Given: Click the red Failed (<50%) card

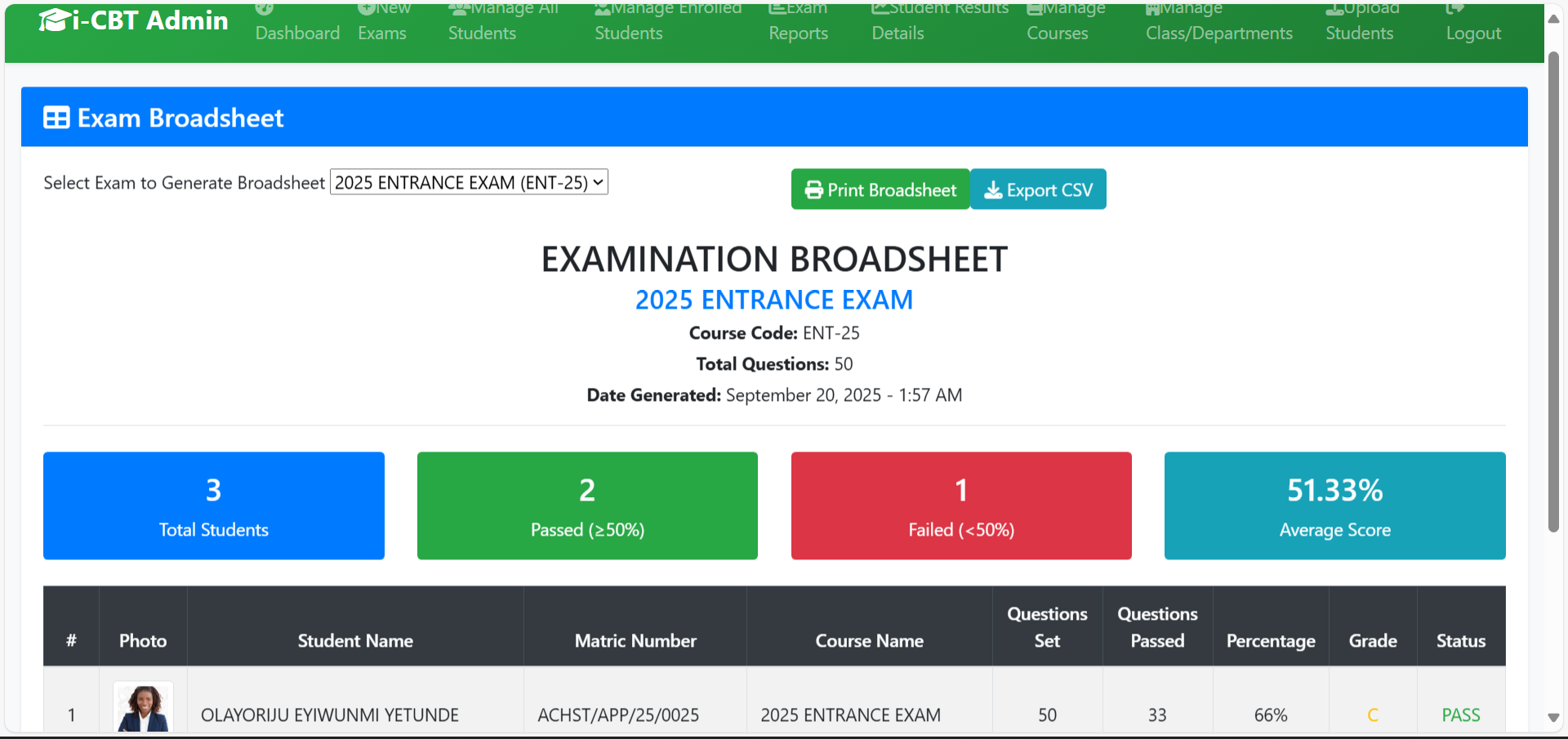Looking at the screenshot, I should click(960, 505).
